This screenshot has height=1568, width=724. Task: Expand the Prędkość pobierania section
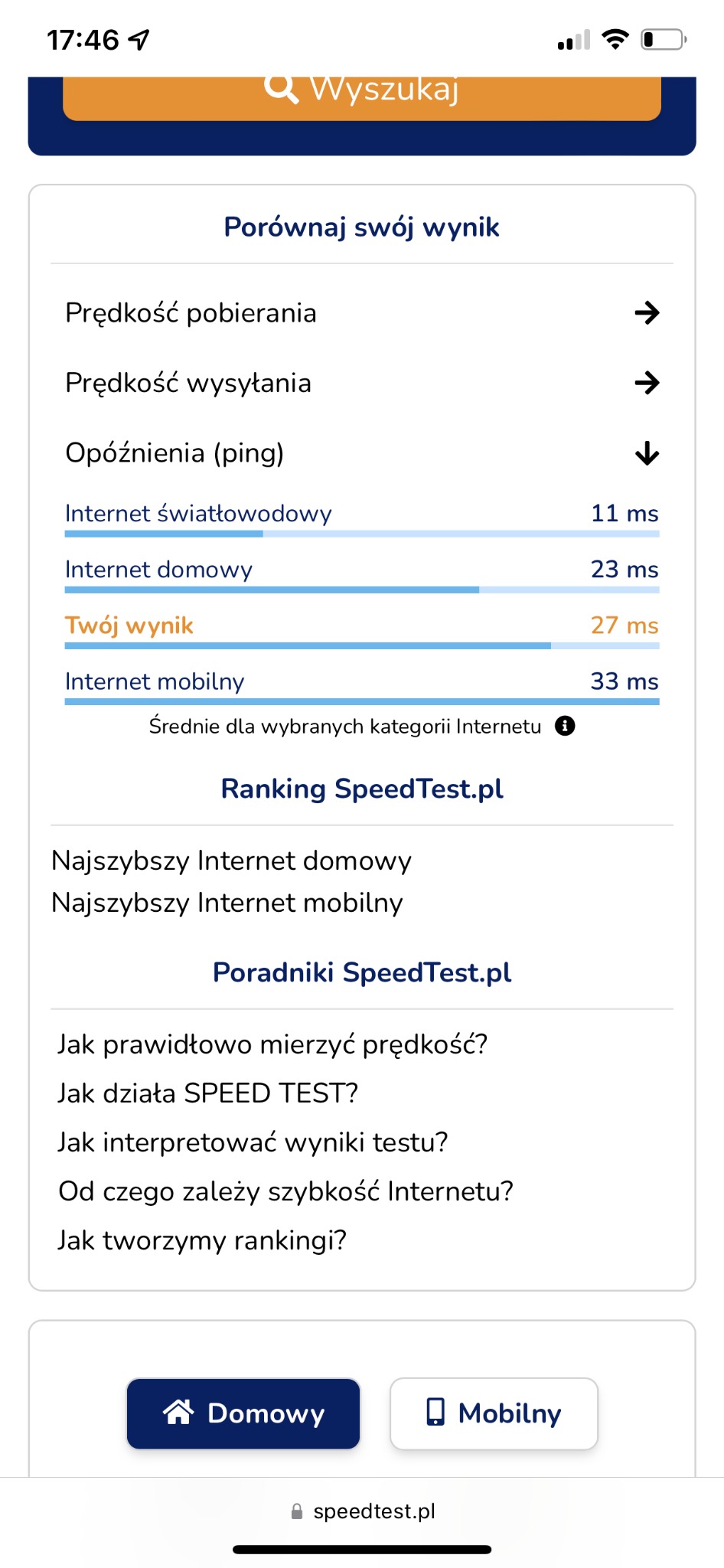(x=647, y=312)
